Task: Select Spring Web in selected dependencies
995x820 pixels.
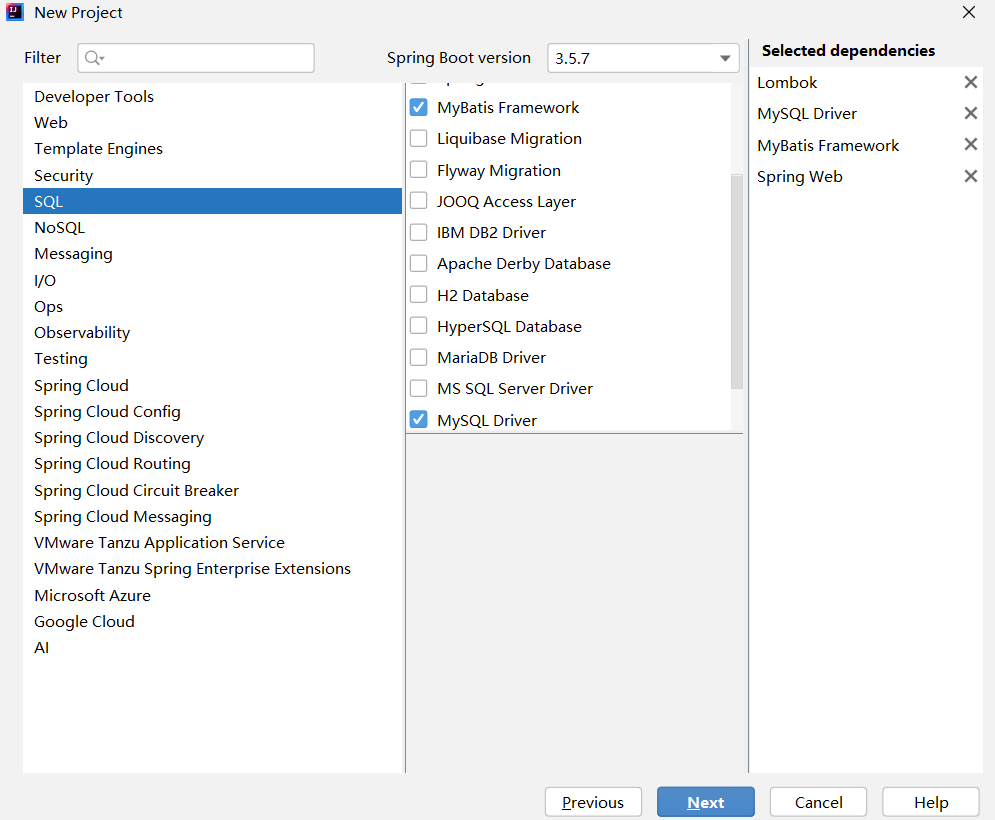Action: point(800,176)
